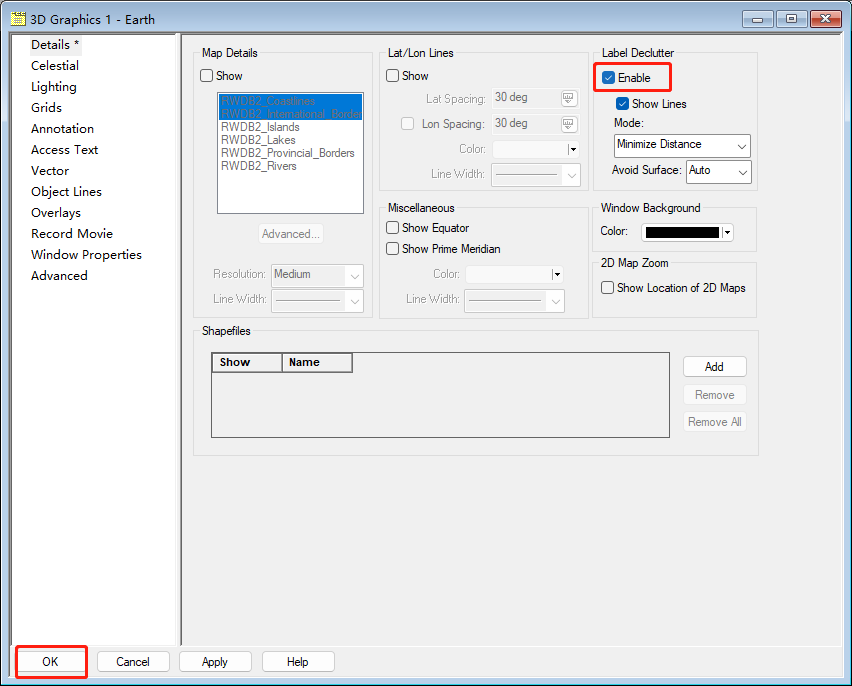
Task: Expand the Avoid Surface dropdown
Action: (x=718, y=171)
